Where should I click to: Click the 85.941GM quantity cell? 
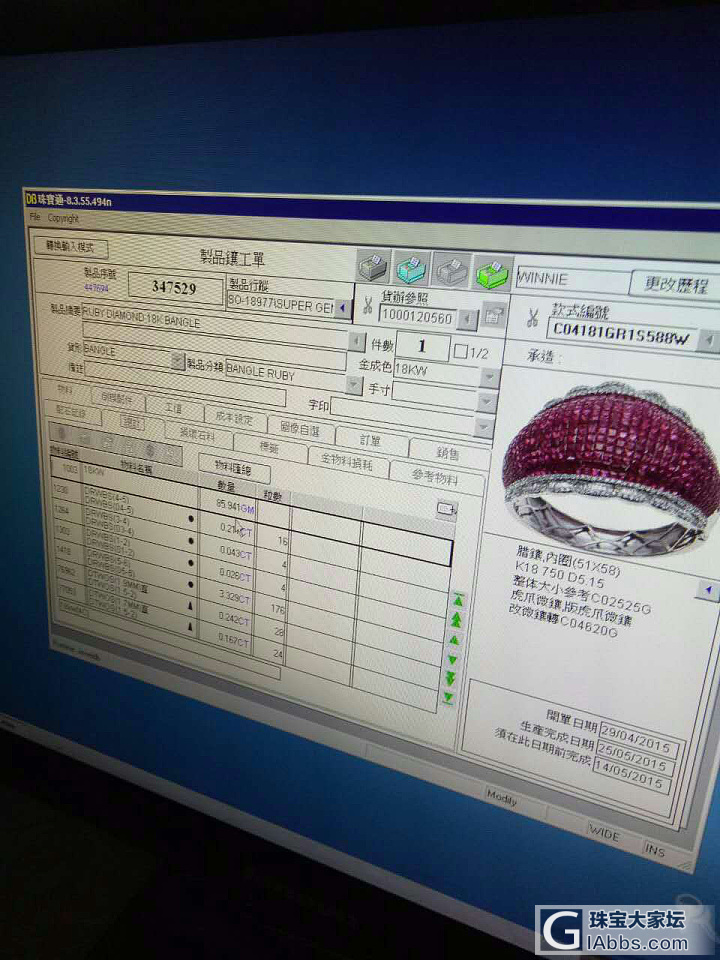point(229,506)
